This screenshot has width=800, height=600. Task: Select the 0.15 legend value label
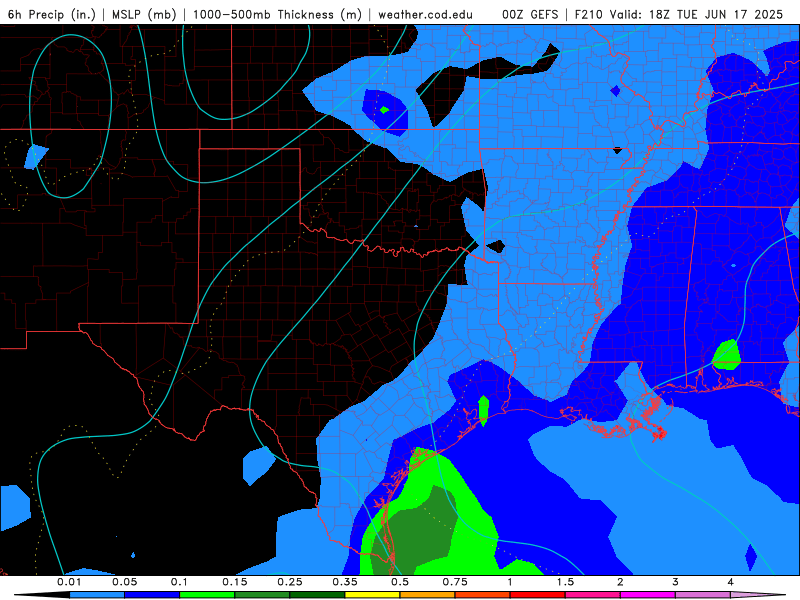[x=235, y=582]
